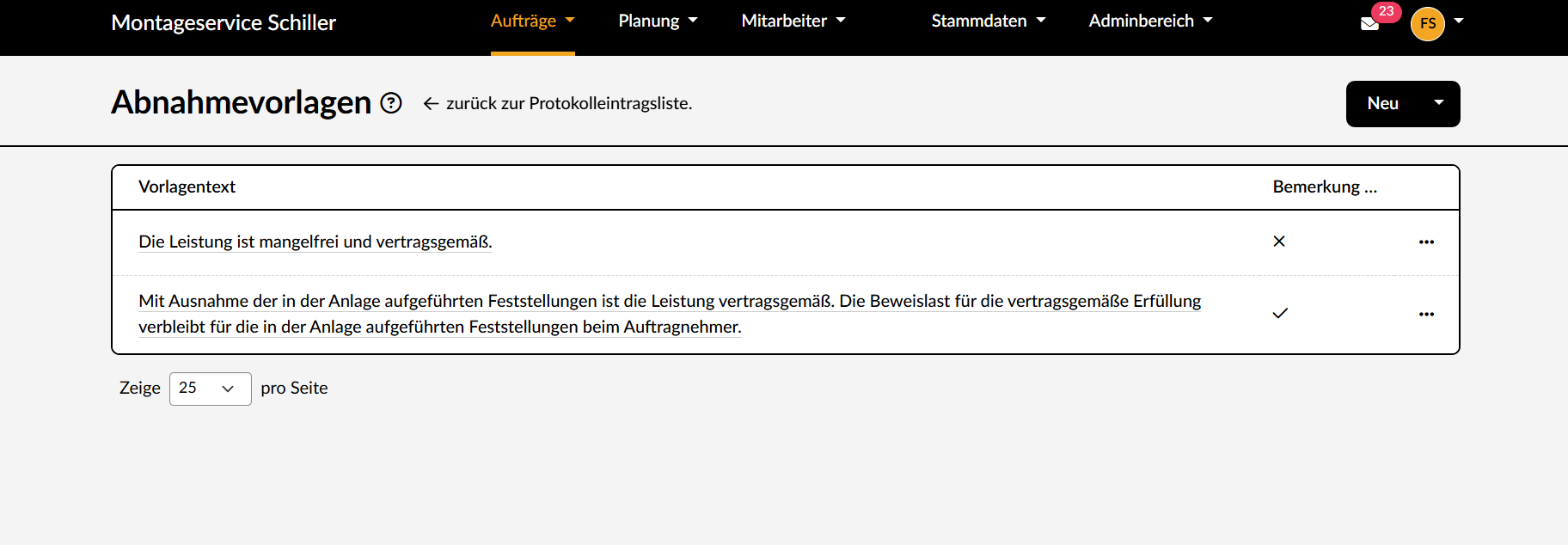Open the Stammdaten menu
Viewport: 1568px width, 545px height.
click(x=988, y=21)
